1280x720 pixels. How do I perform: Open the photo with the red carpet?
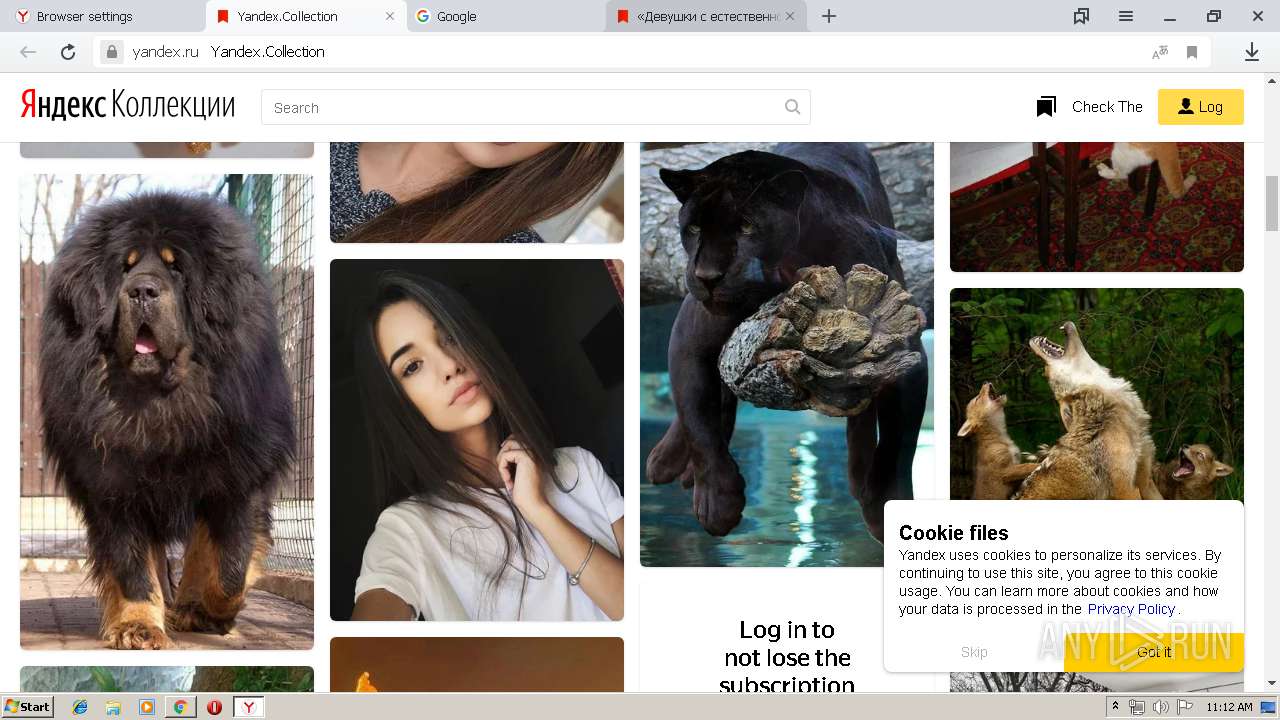[1097, 206]
